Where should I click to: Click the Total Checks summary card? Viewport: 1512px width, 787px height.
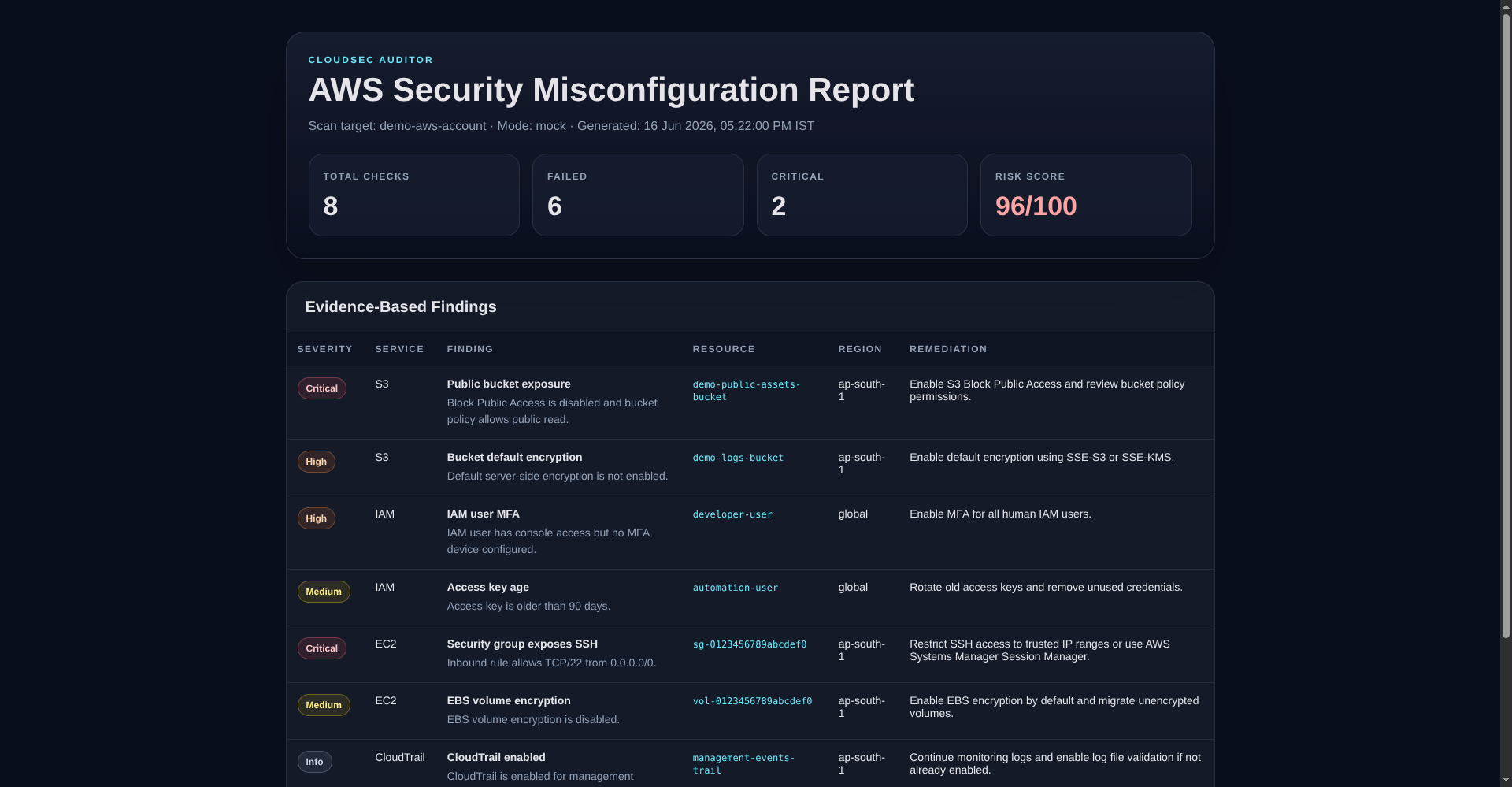[414, 195]
